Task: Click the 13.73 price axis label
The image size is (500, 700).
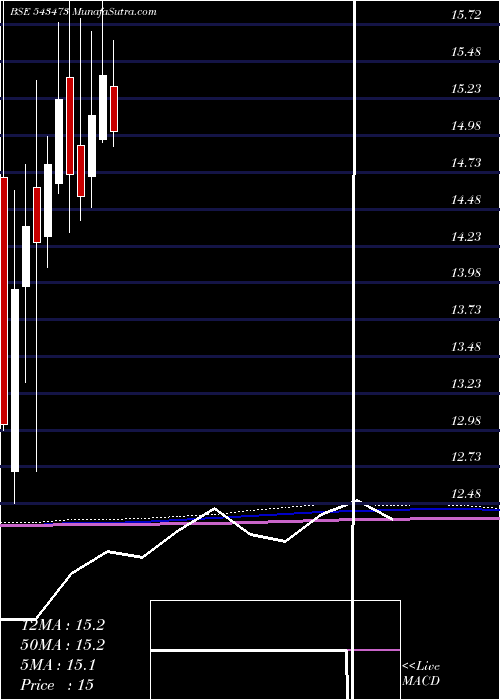Action: [466, 310]
